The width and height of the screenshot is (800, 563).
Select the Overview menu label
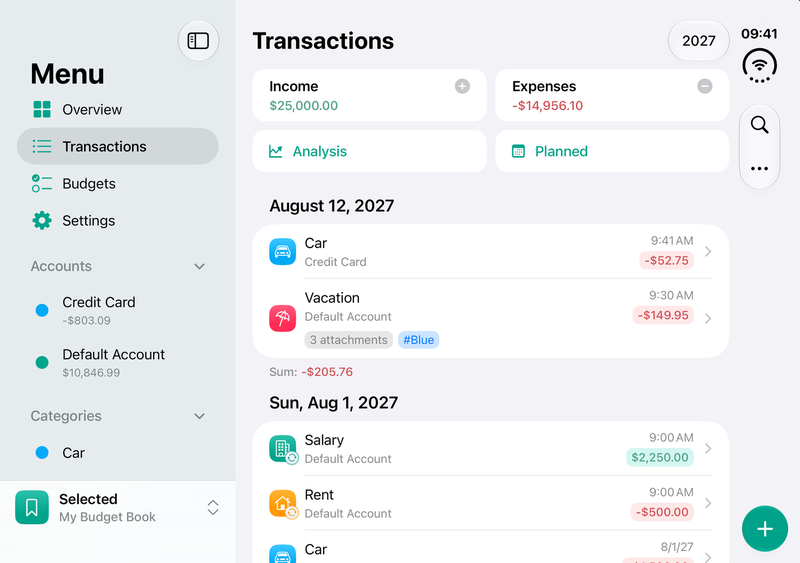pos(92,109)
